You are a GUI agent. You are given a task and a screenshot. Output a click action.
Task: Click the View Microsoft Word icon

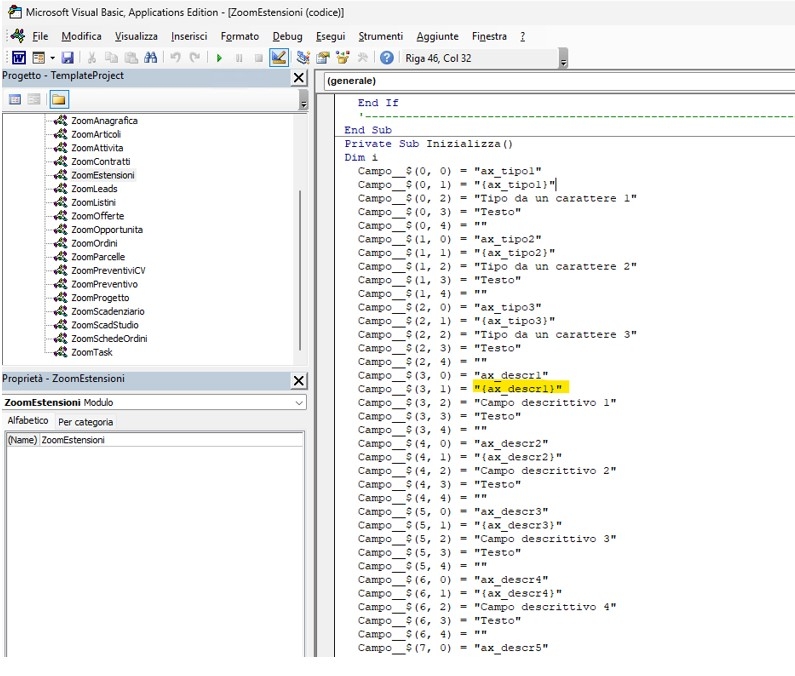(x=18, y=58)
